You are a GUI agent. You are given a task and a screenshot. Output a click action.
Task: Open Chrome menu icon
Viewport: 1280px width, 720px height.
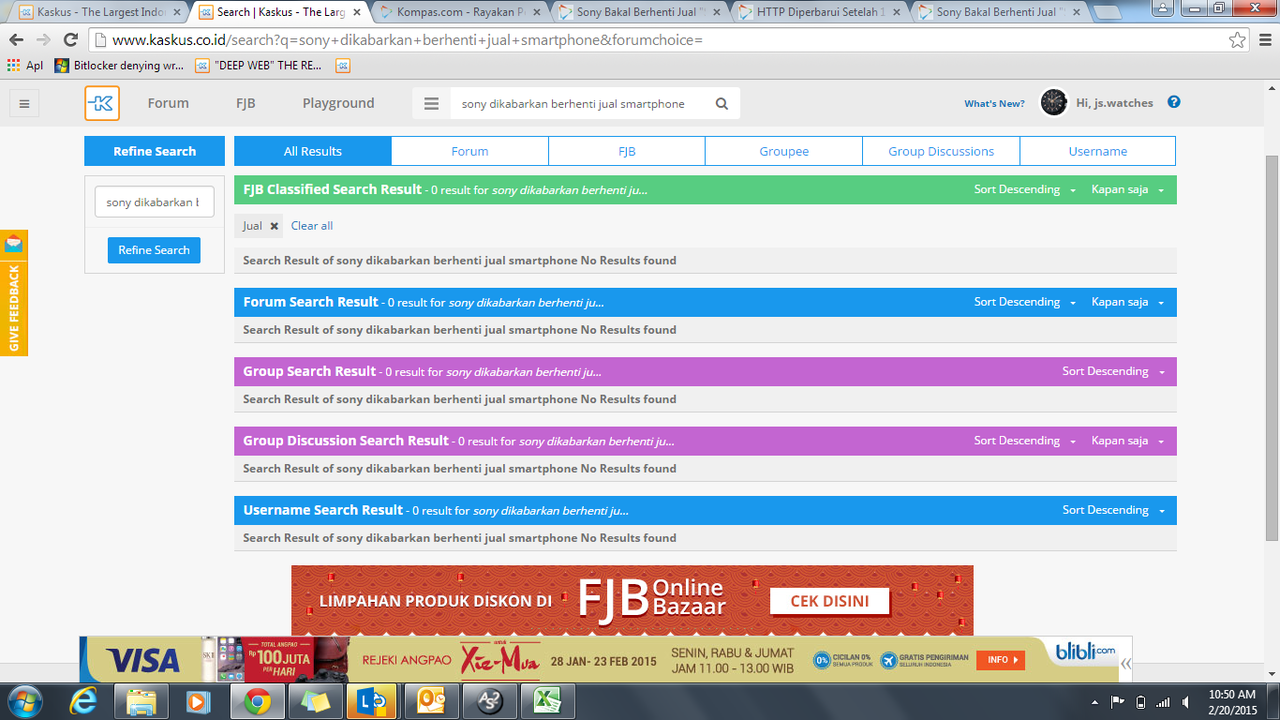pyautogui.click(x=1264, y=40)
